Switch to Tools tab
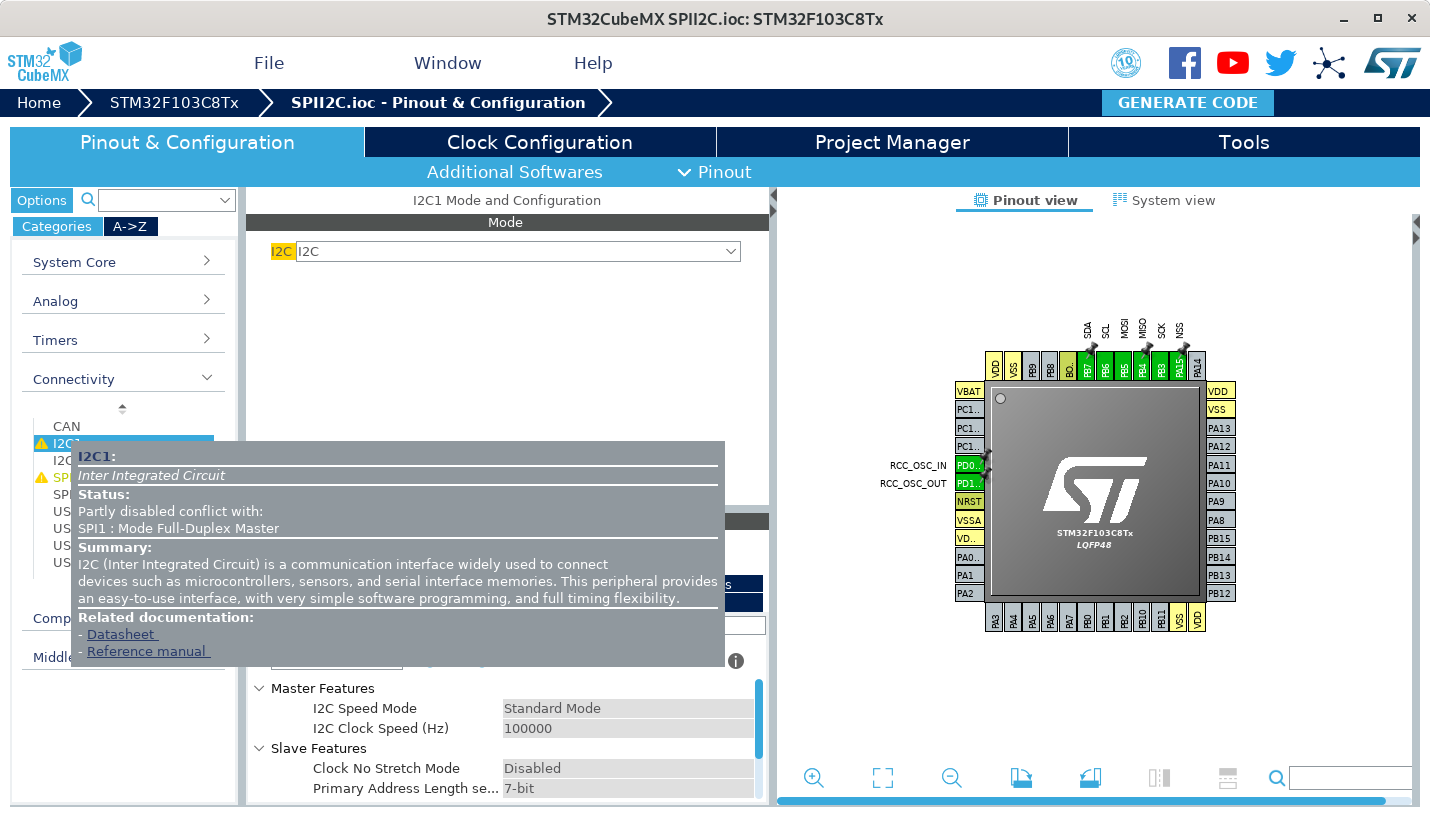 pyautogui.click(x=1244, y=142)
